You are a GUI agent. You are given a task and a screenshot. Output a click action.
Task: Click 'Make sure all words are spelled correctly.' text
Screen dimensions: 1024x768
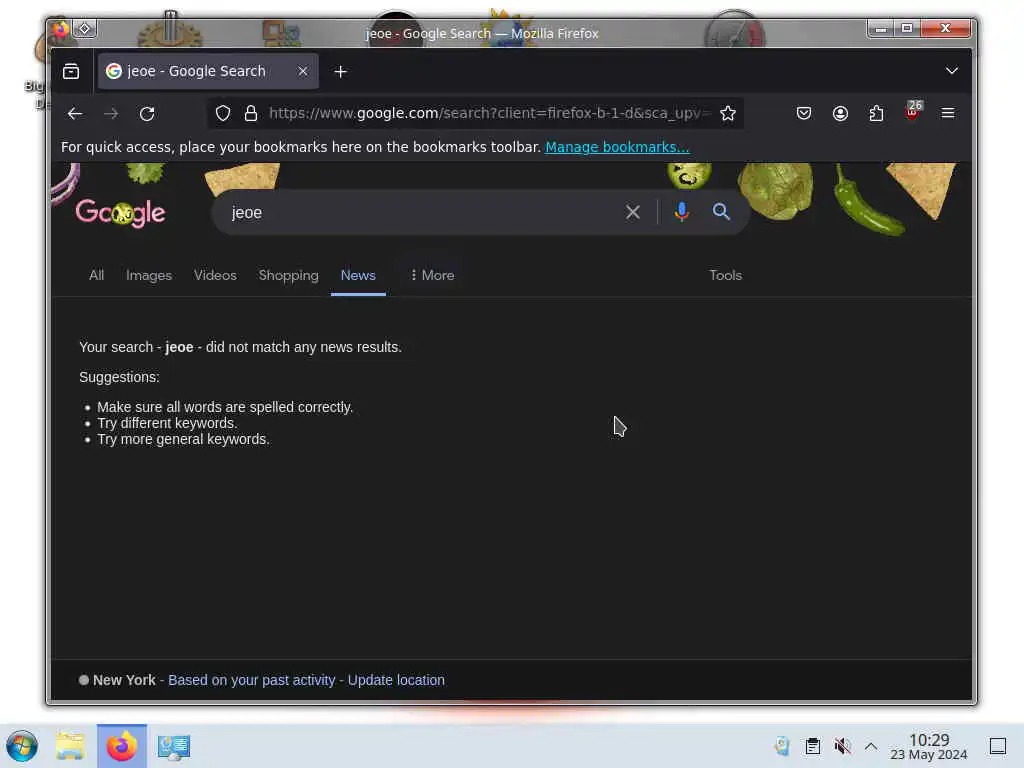[x=225, y=407]
